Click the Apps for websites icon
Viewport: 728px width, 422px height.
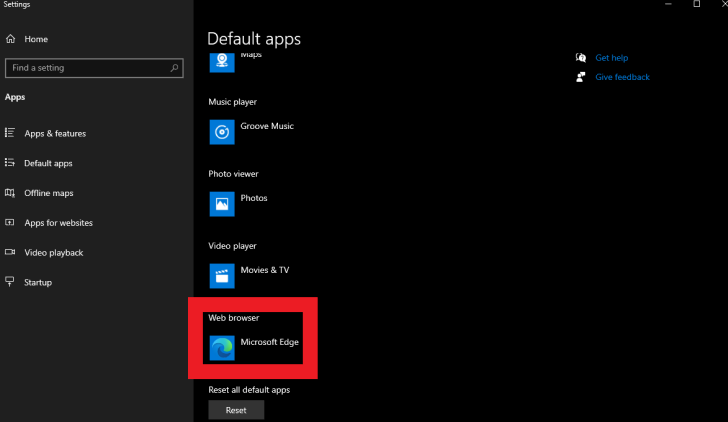[10, 222]
